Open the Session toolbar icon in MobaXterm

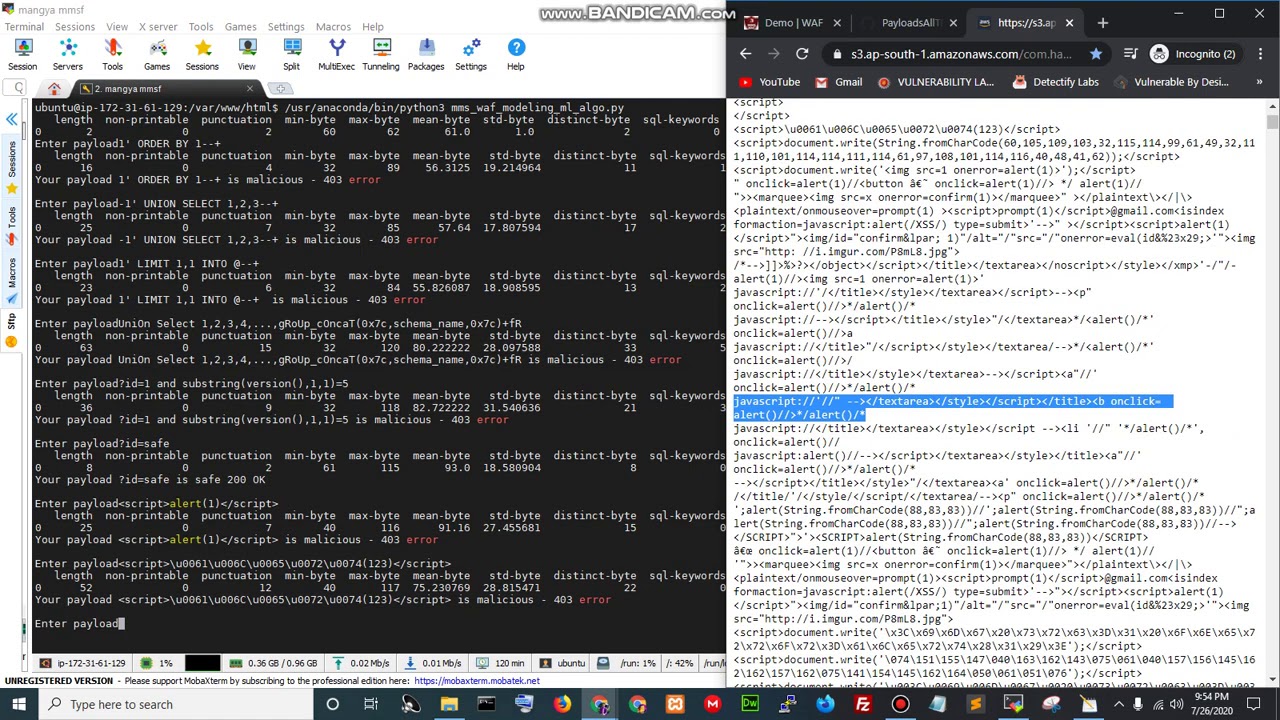click(x=23, y=55)
